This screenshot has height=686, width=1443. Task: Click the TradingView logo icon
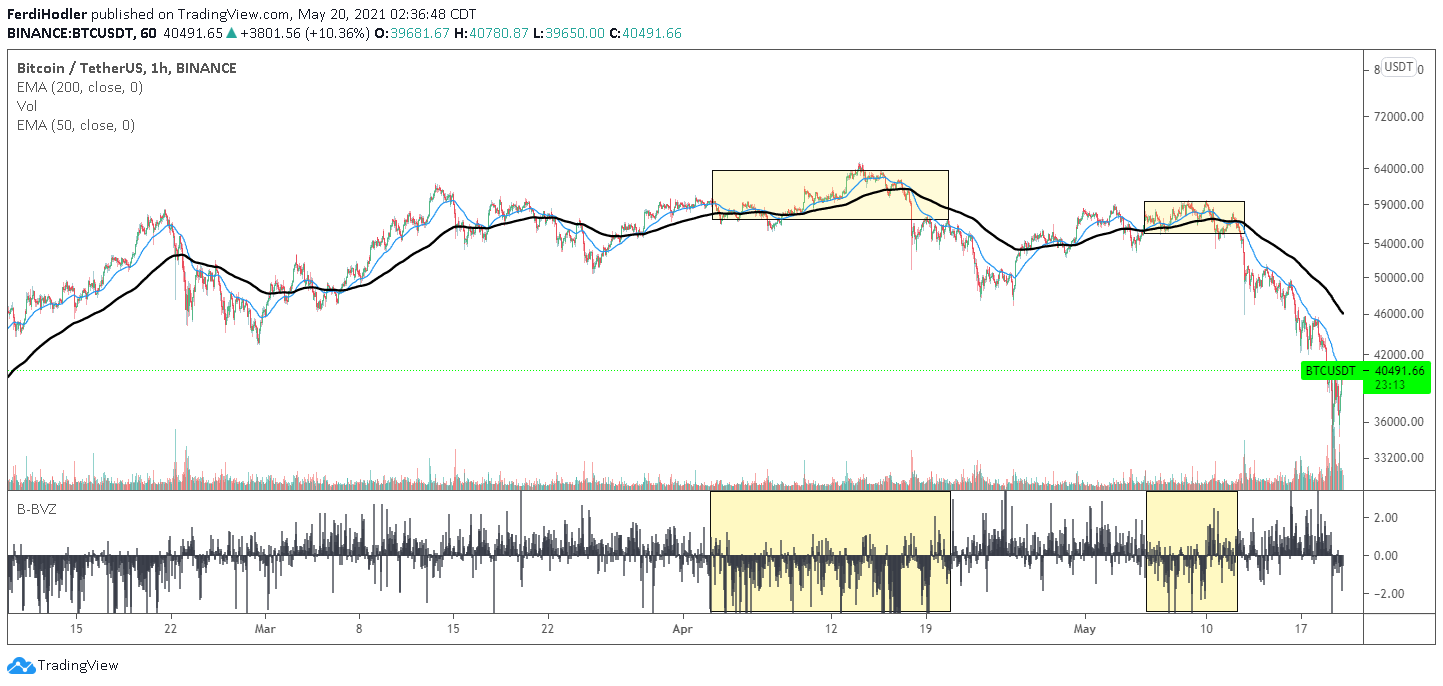pos(21,665)
